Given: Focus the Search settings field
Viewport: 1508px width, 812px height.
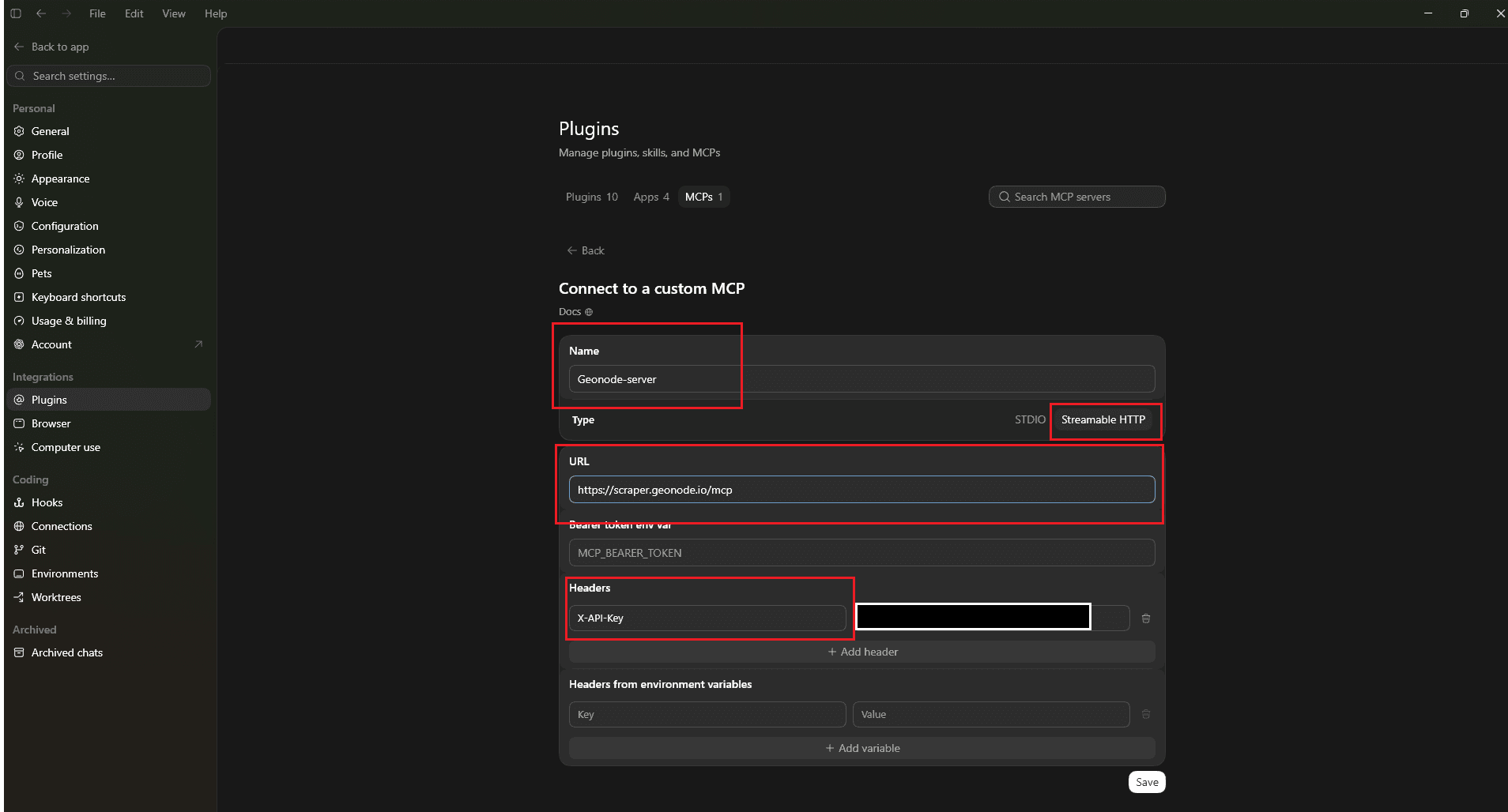Looking at the screenshot, I should [x=109, y=76].
